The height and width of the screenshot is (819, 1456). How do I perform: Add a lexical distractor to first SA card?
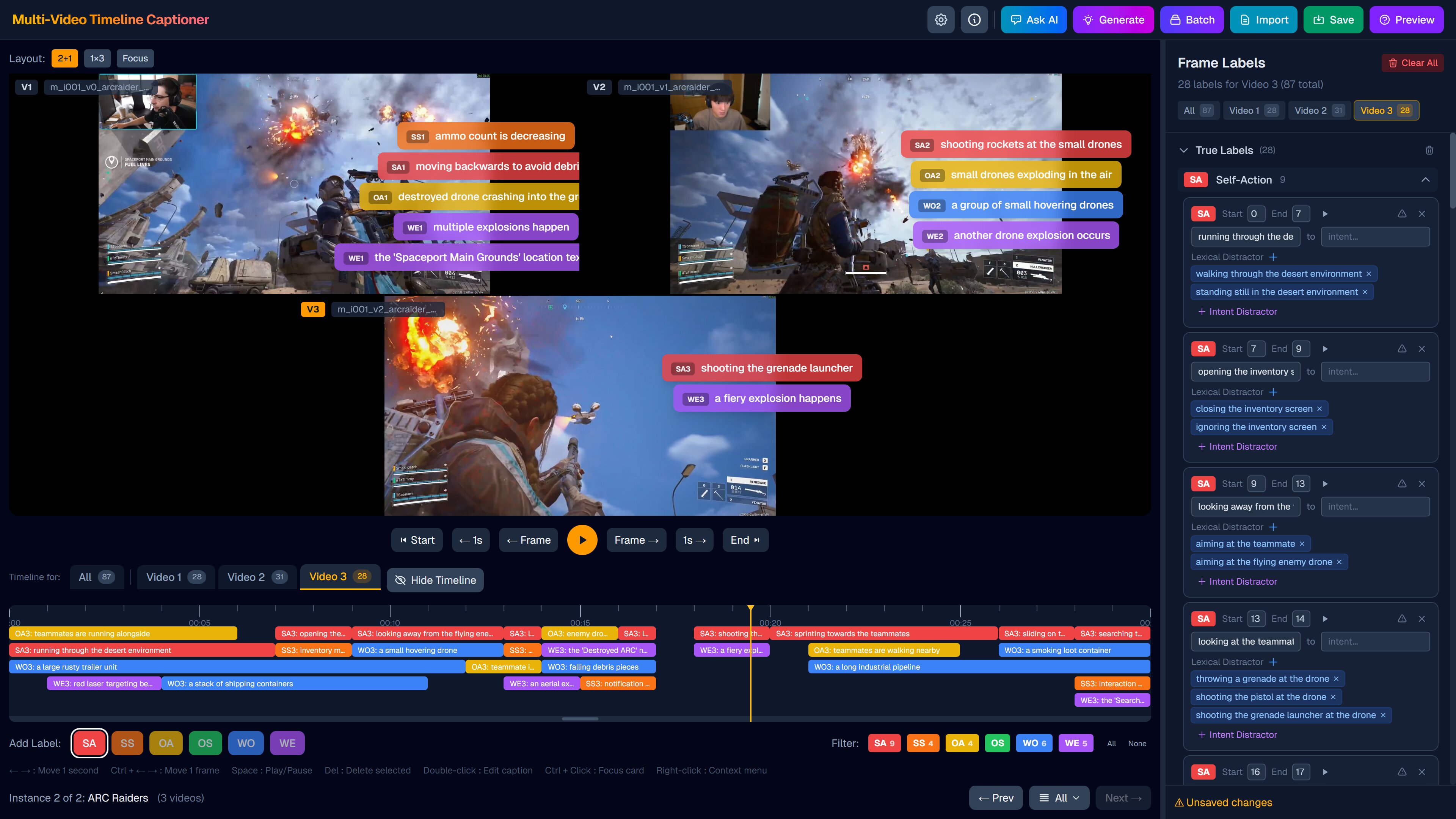point(1273,257)
